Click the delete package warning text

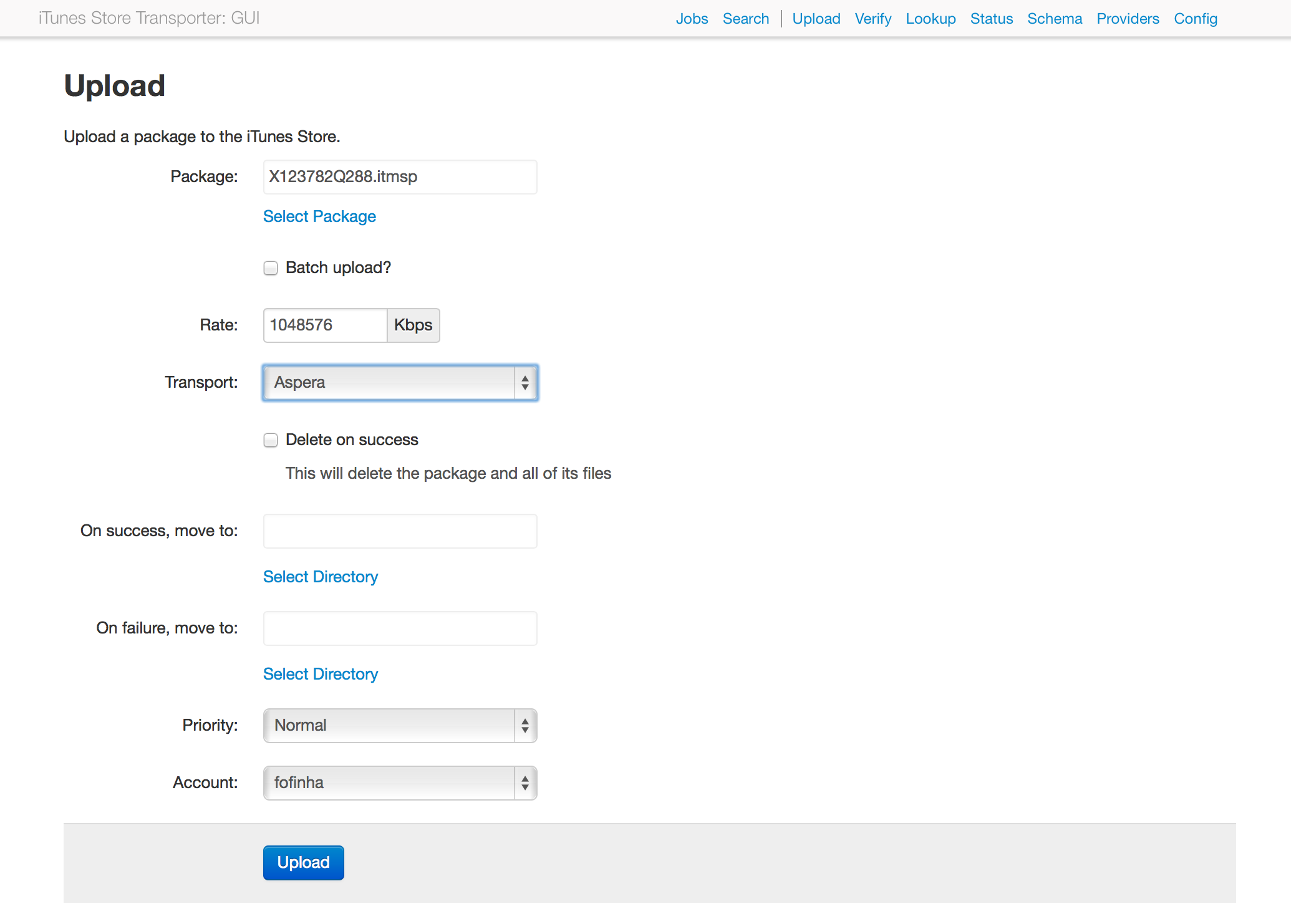pyautogui.click(x=448, y=473)
